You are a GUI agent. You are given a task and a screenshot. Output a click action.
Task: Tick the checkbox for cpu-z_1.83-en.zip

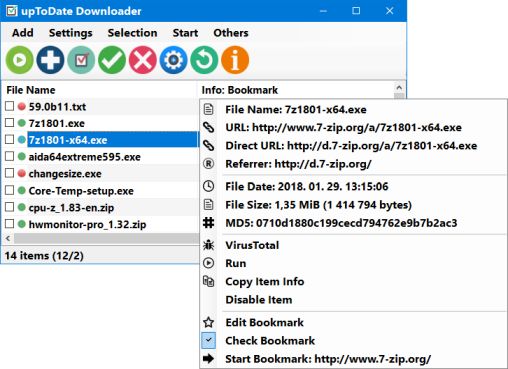tap(10, 207)
